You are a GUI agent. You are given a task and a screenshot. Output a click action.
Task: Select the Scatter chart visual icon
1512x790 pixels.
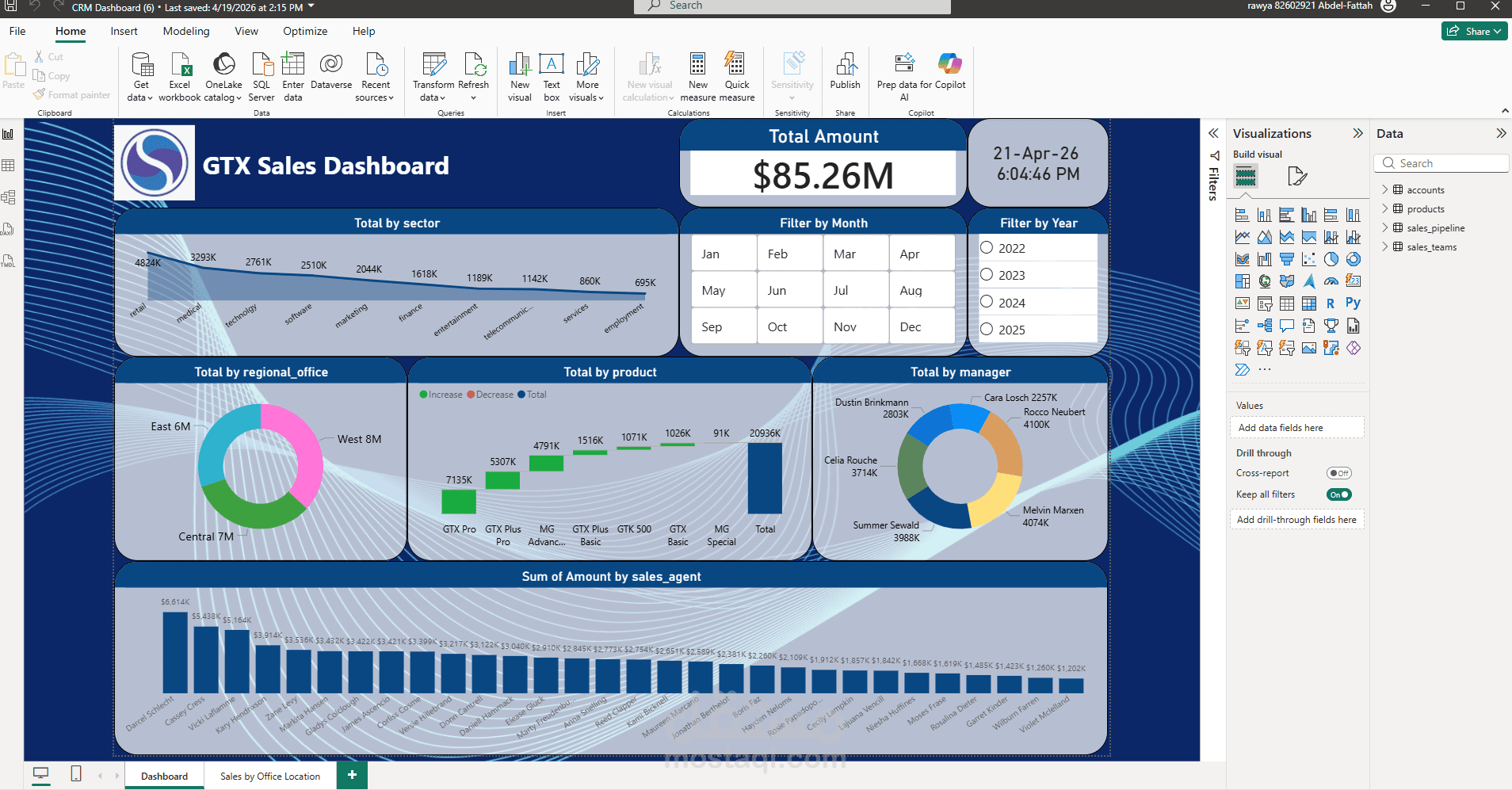(x=1309, y=259)
